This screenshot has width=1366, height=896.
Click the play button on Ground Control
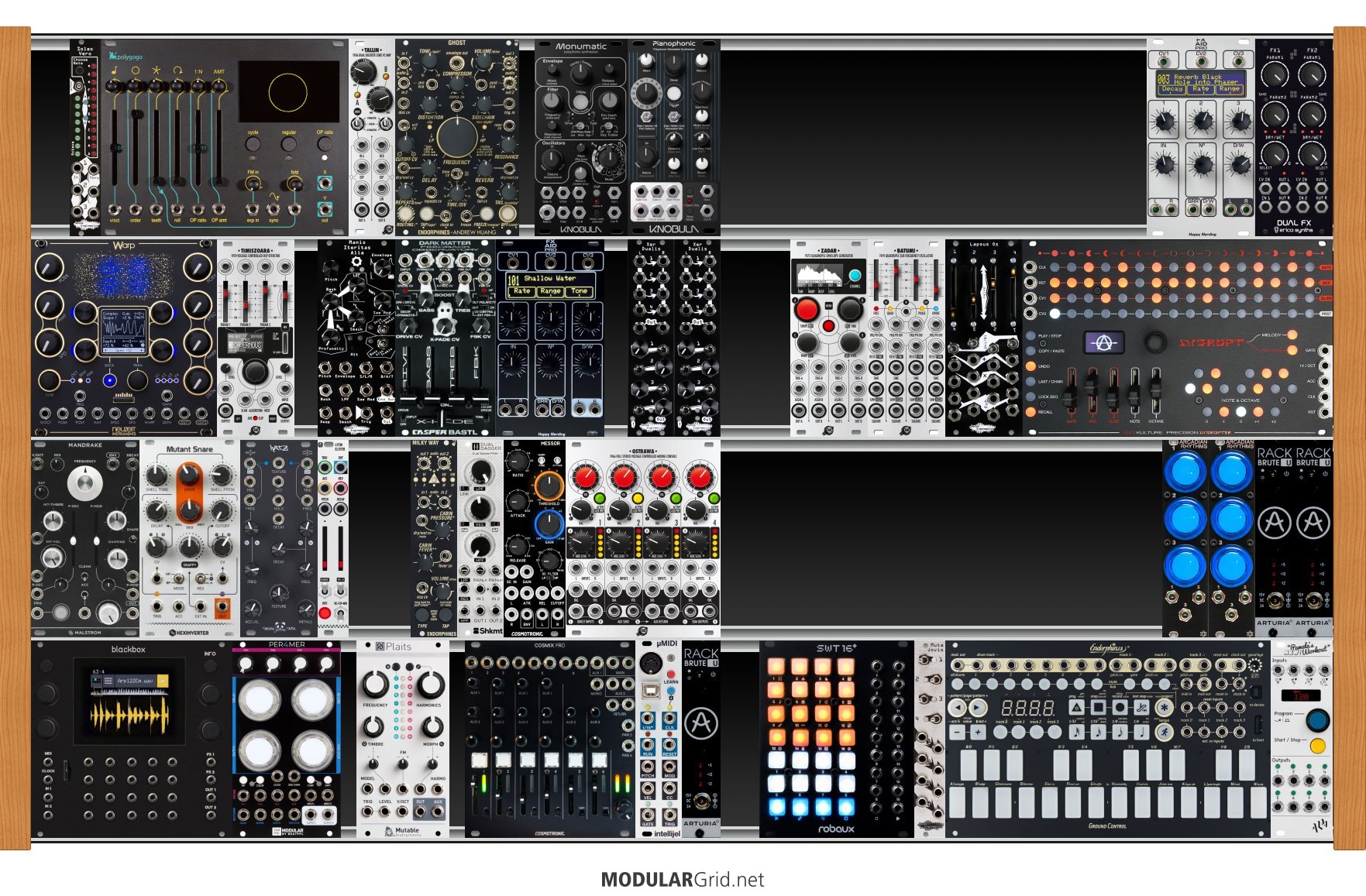tap(1077, 708)
